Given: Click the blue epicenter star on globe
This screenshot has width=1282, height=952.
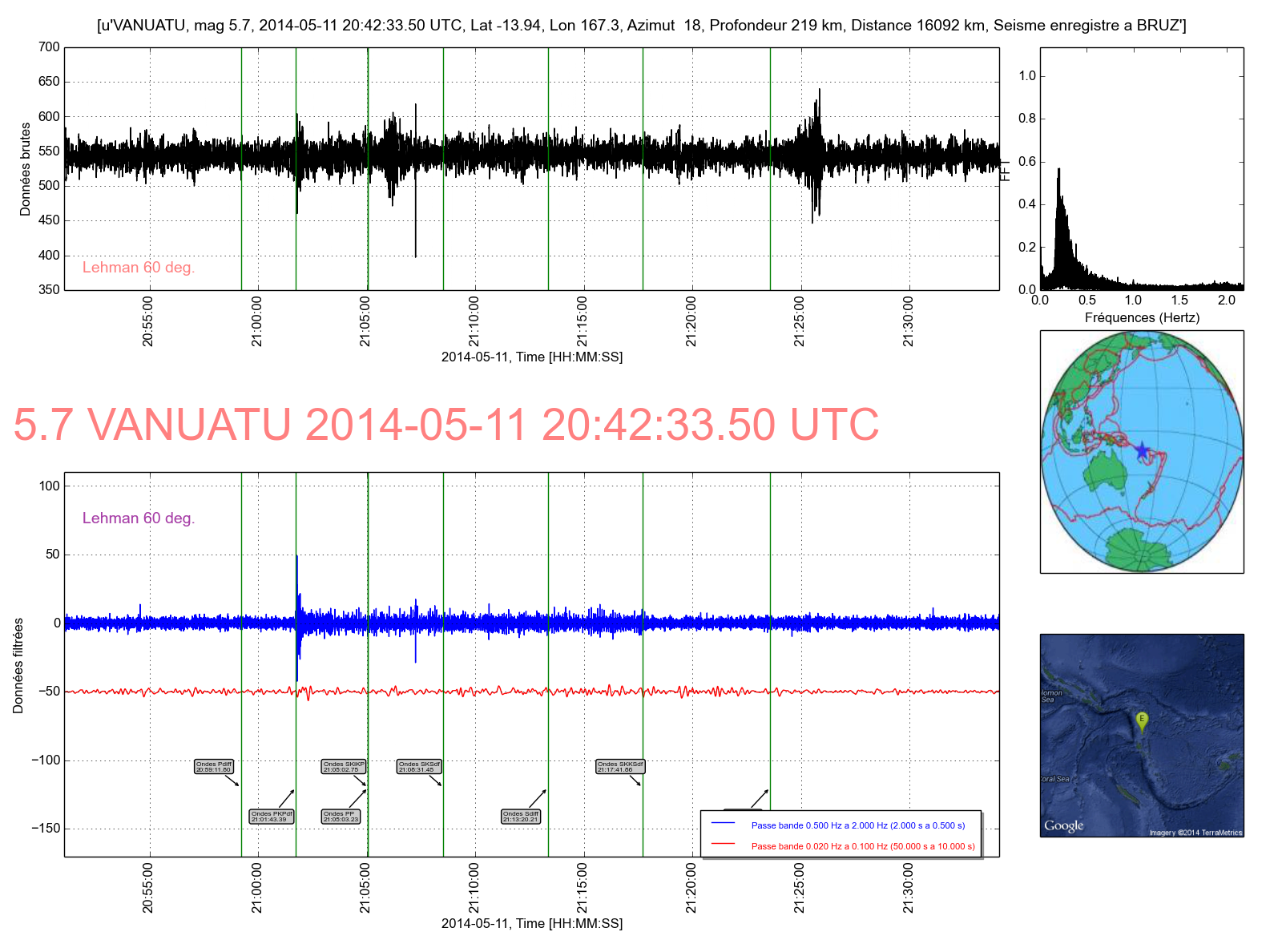Looking at the screenshot, I should click(1142, 451).
